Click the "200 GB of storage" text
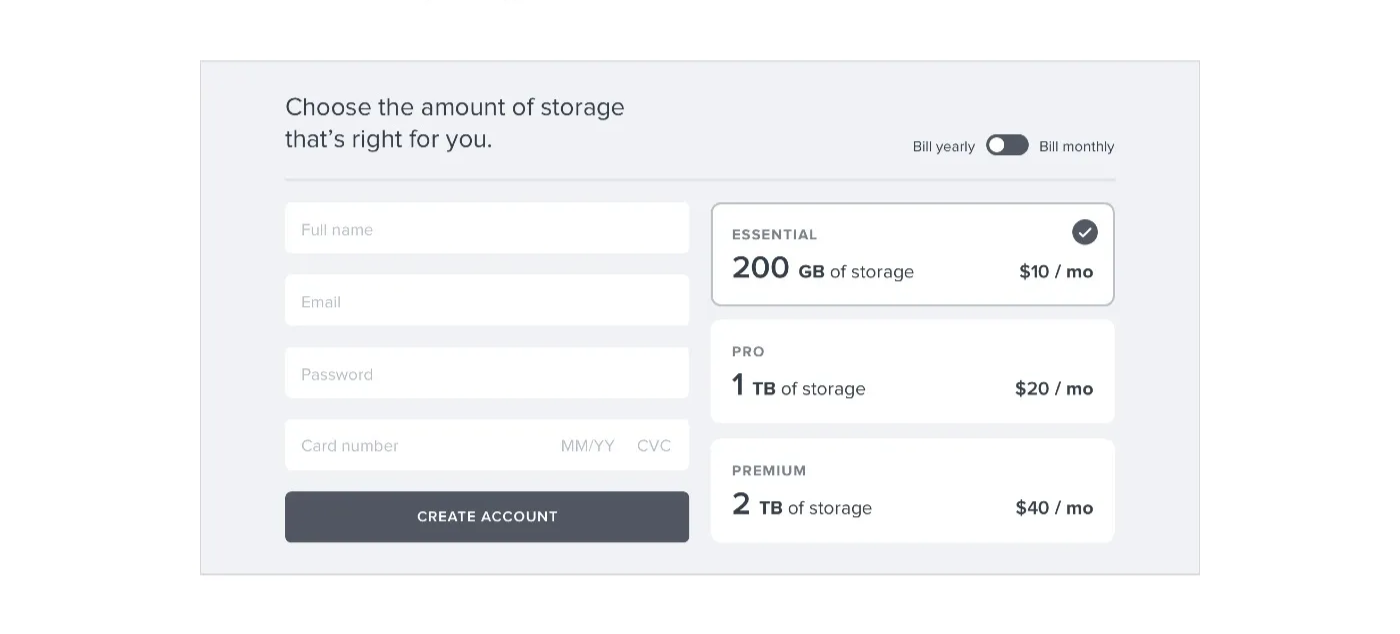 coord(822,270)
